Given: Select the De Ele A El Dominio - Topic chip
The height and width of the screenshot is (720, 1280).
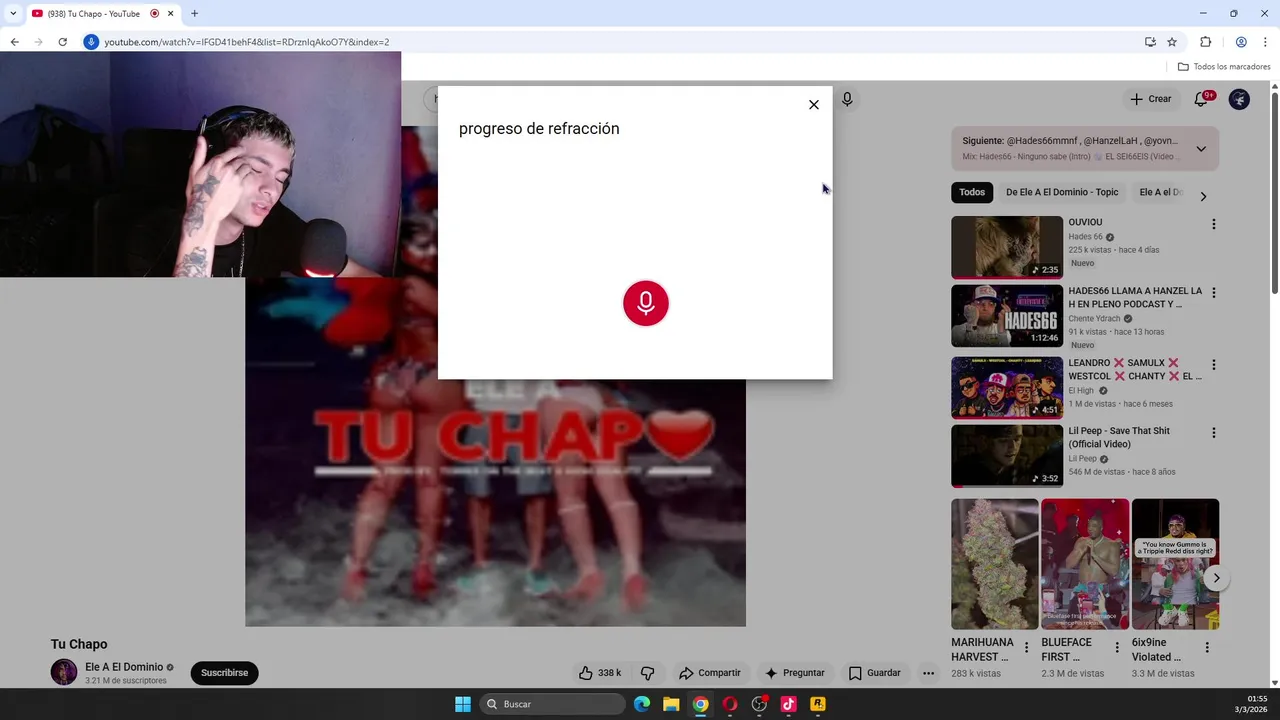Looking at the screenshot, I should tap(1062, 192).
